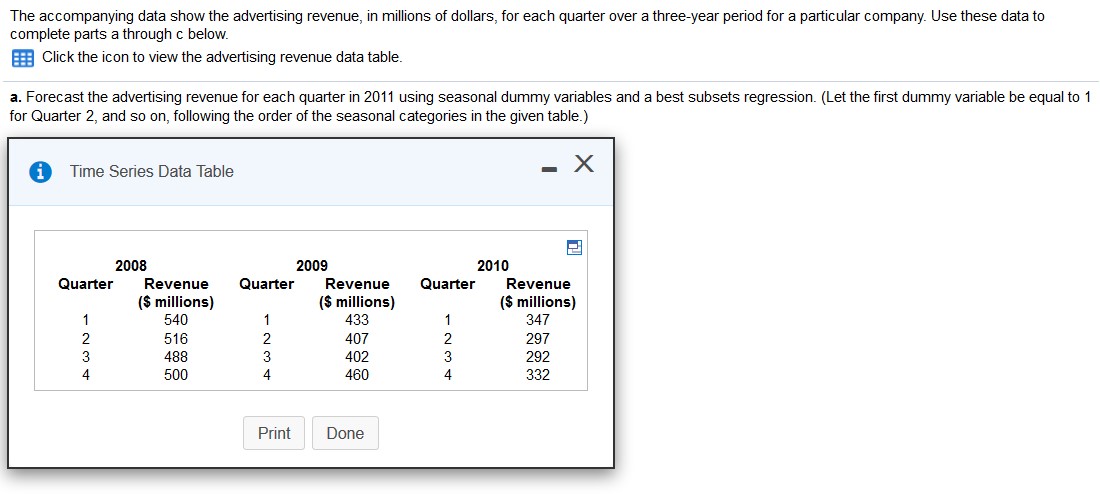This screenshot has width=1100, height=494.
Task: Select 2008 Q3 revenue value 488
Action: [175, 356]
